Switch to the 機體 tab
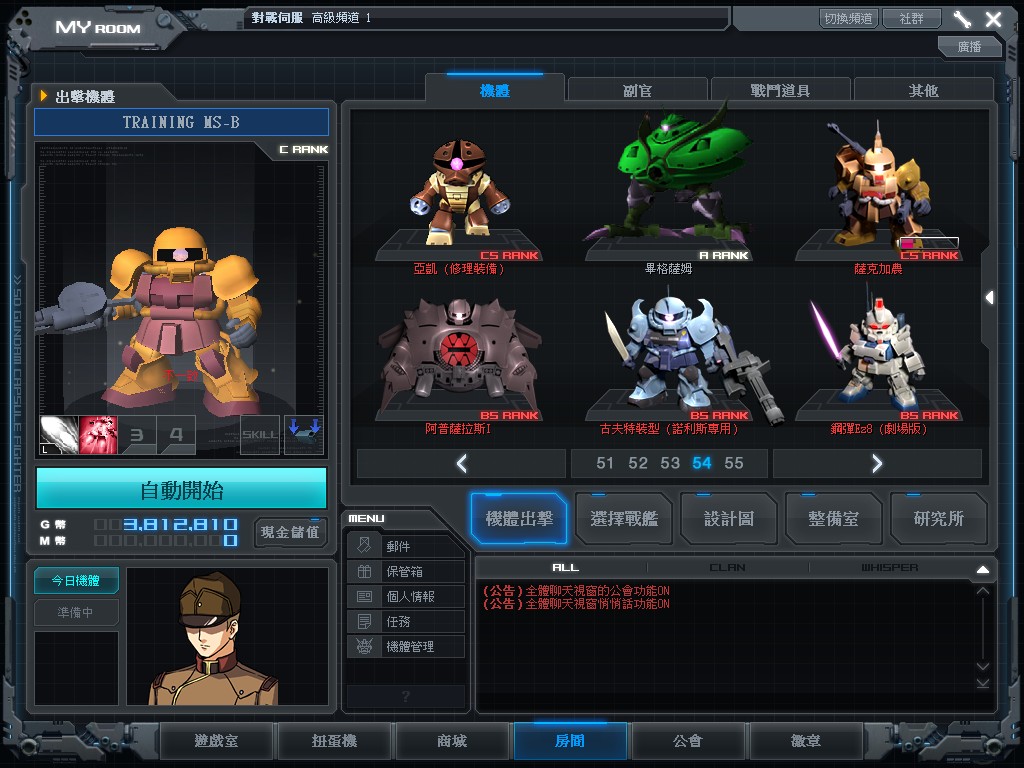This screenshot has width=1024, height=768. pyautogui.click(x=494, y=90)
